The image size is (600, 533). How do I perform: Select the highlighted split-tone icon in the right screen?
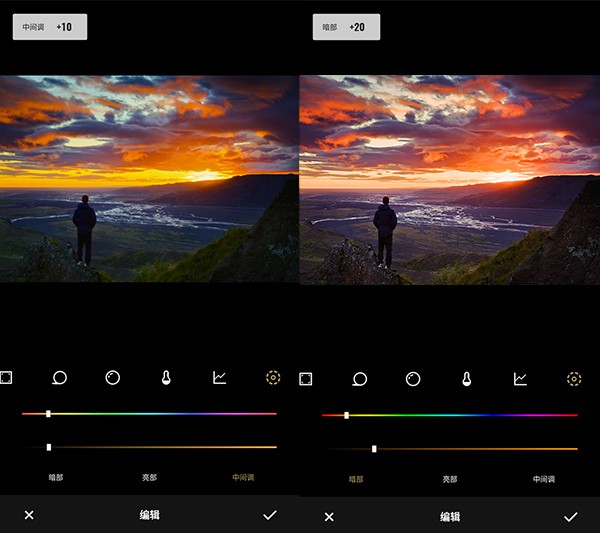click(x=574, y=379)
